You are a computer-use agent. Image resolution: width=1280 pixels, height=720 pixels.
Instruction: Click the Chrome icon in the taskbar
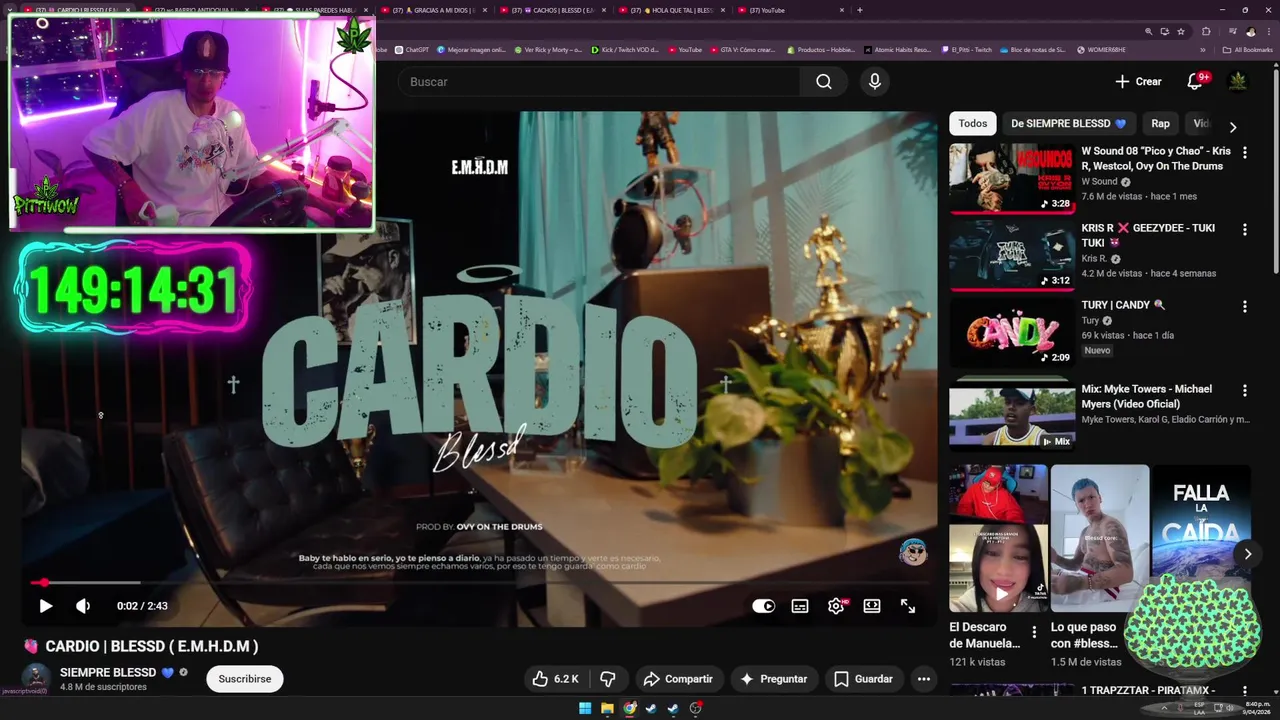[x=630, y=709]
